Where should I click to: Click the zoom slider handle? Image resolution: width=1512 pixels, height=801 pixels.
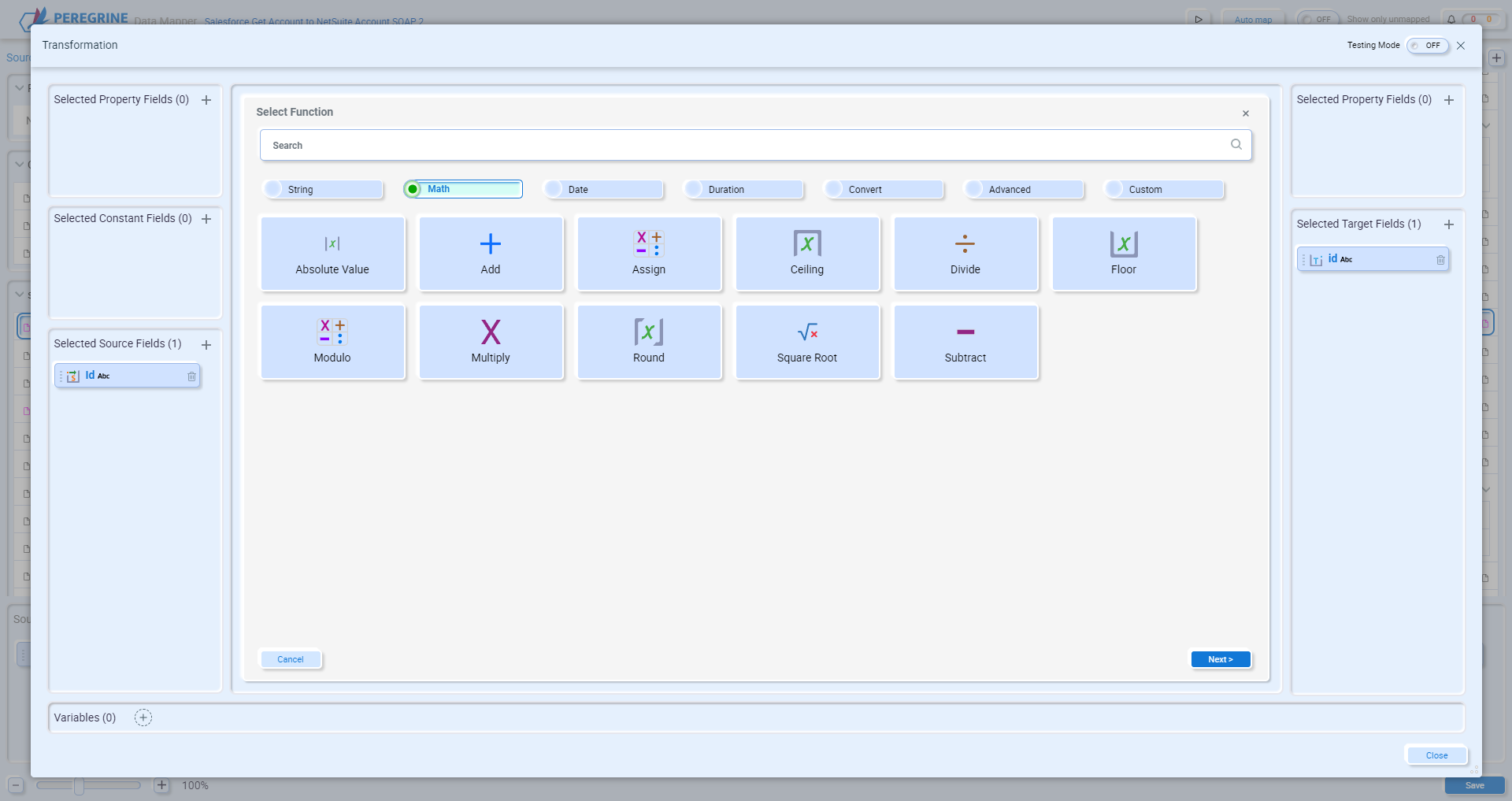(79, 785)
